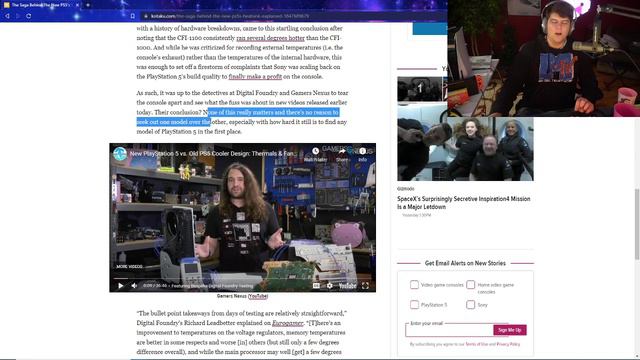Check the 'Sony' checkbox
Screen dimensions: 640x360
(471, 304)
